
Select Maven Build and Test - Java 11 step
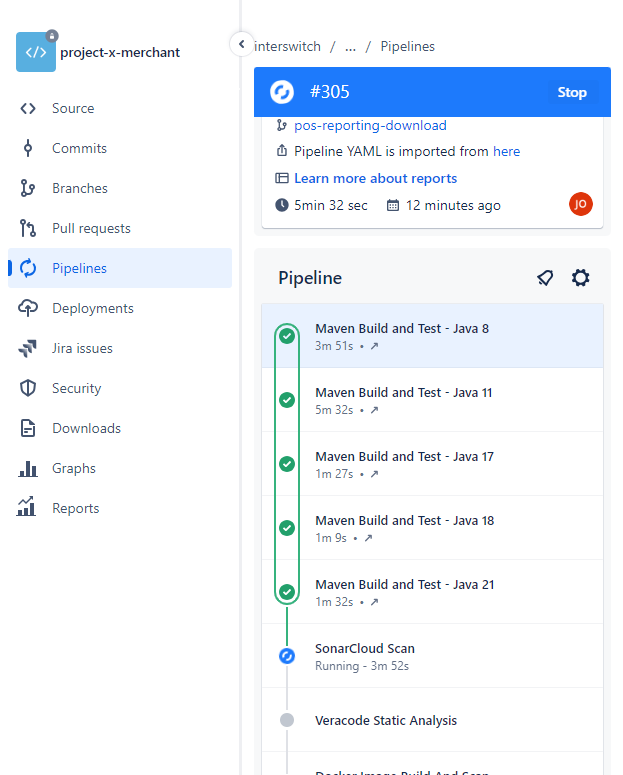coord(403,392)
